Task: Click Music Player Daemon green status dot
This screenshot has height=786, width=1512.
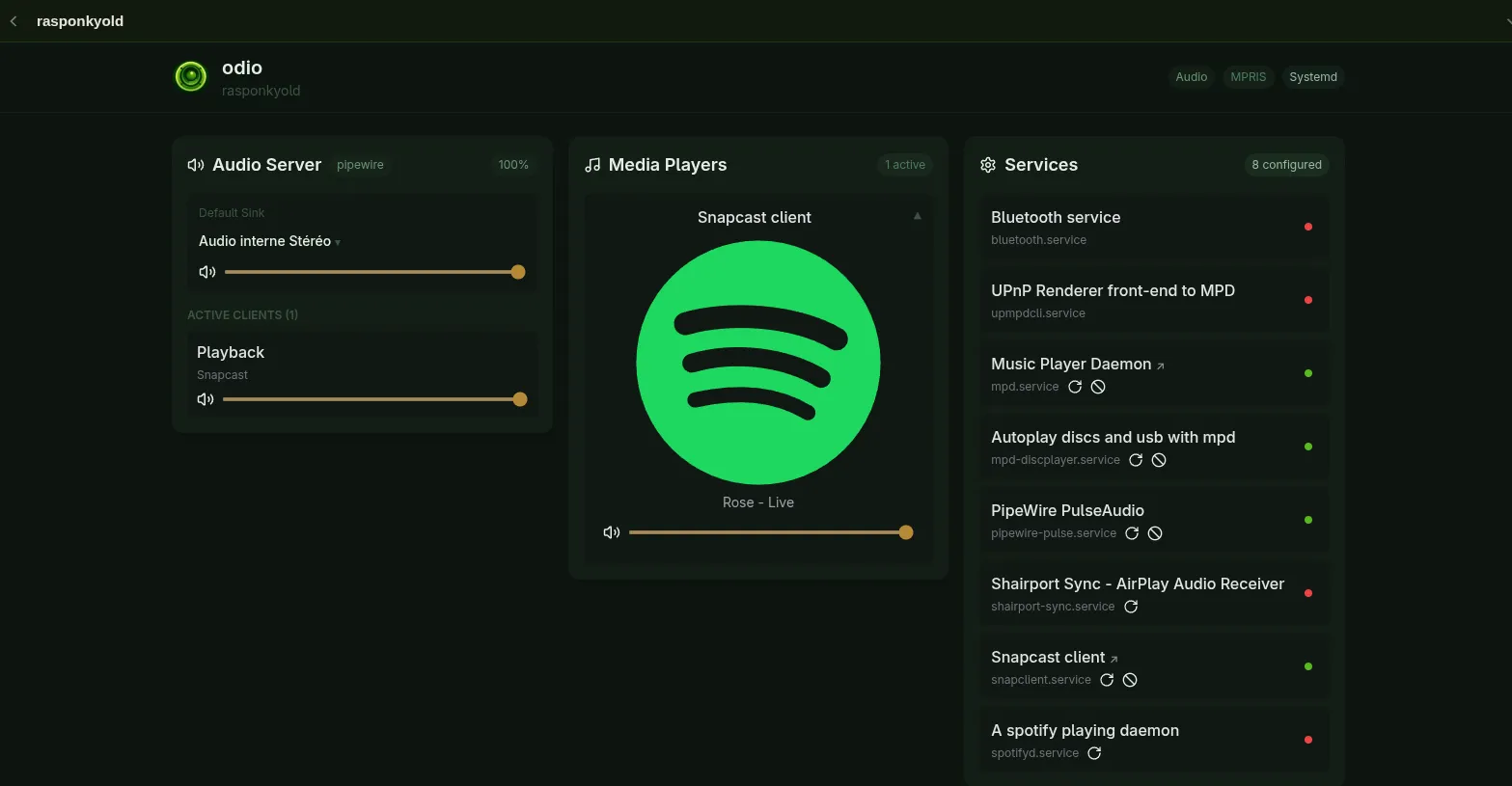Action: point(1308,373)
